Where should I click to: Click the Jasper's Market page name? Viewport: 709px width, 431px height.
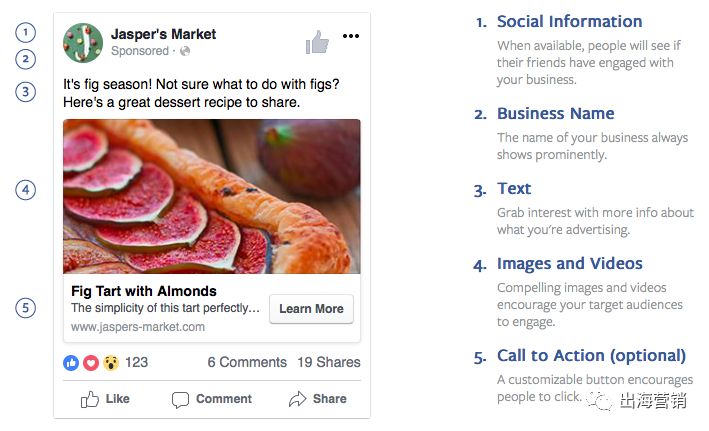163,34
